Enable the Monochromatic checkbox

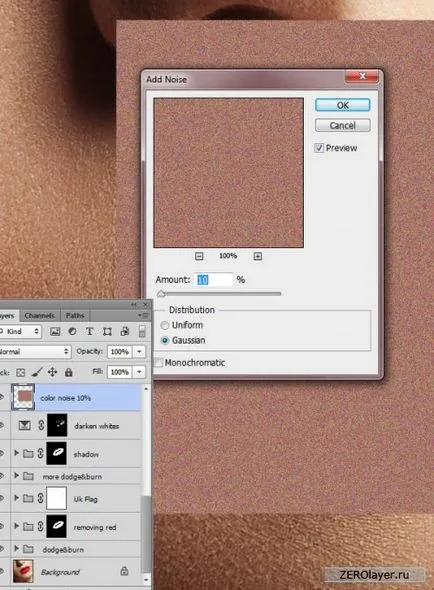[x=159, y=362]
